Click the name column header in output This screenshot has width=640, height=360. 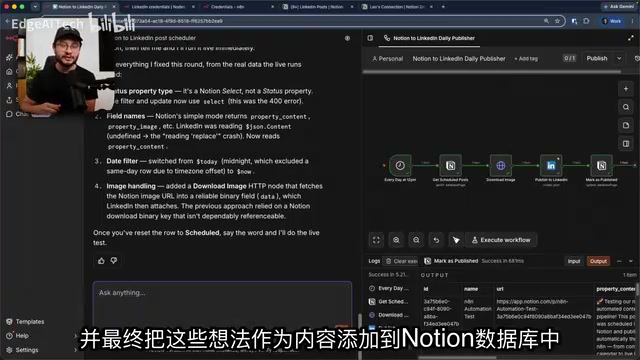click(471, 289)
